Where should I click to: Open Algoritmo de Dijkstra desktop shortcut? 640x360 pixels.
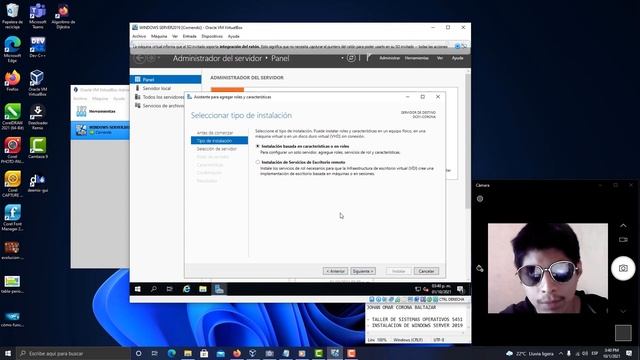(63, 16)
